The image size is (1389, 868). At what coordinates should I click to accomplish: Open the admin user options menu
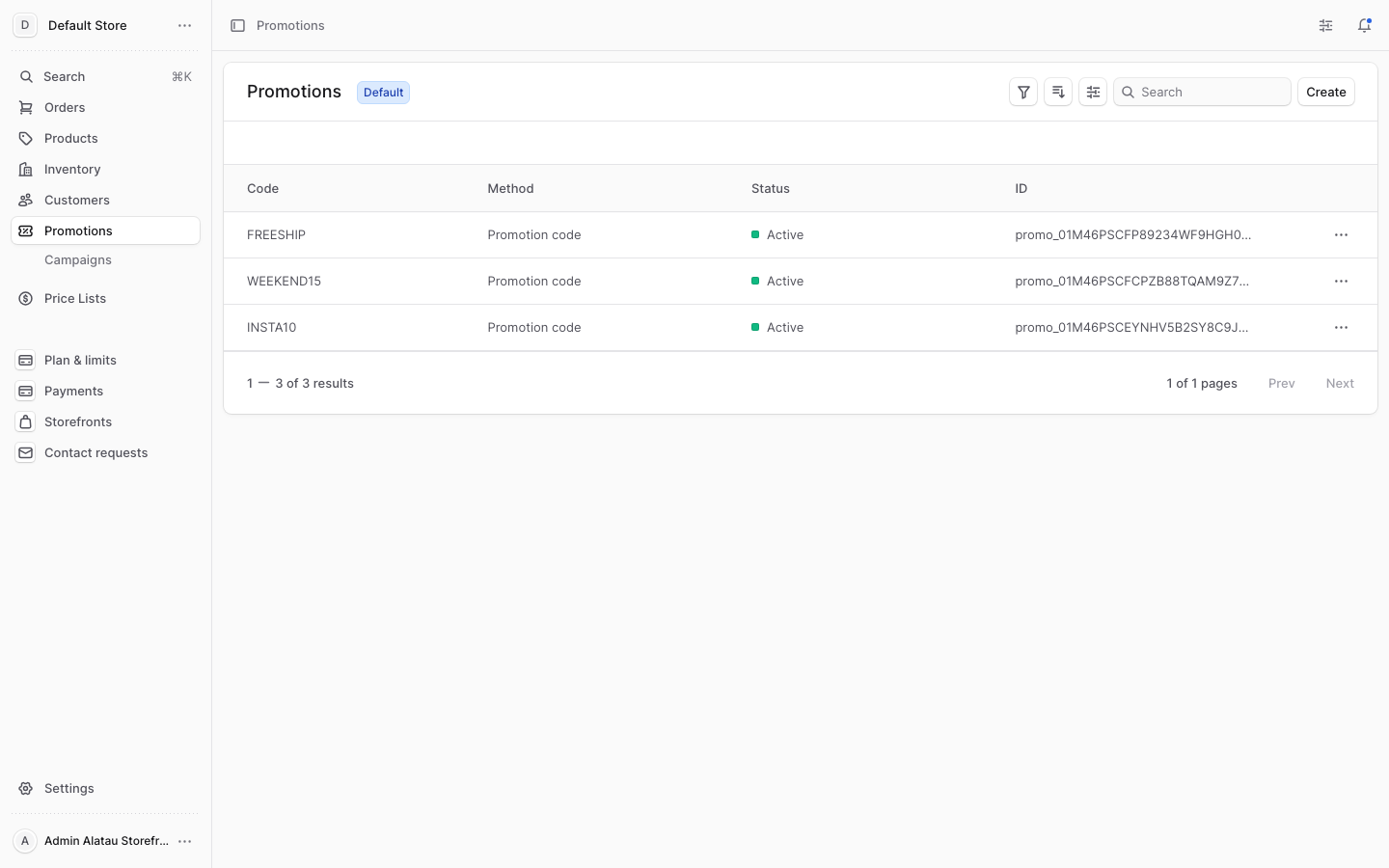185,841
